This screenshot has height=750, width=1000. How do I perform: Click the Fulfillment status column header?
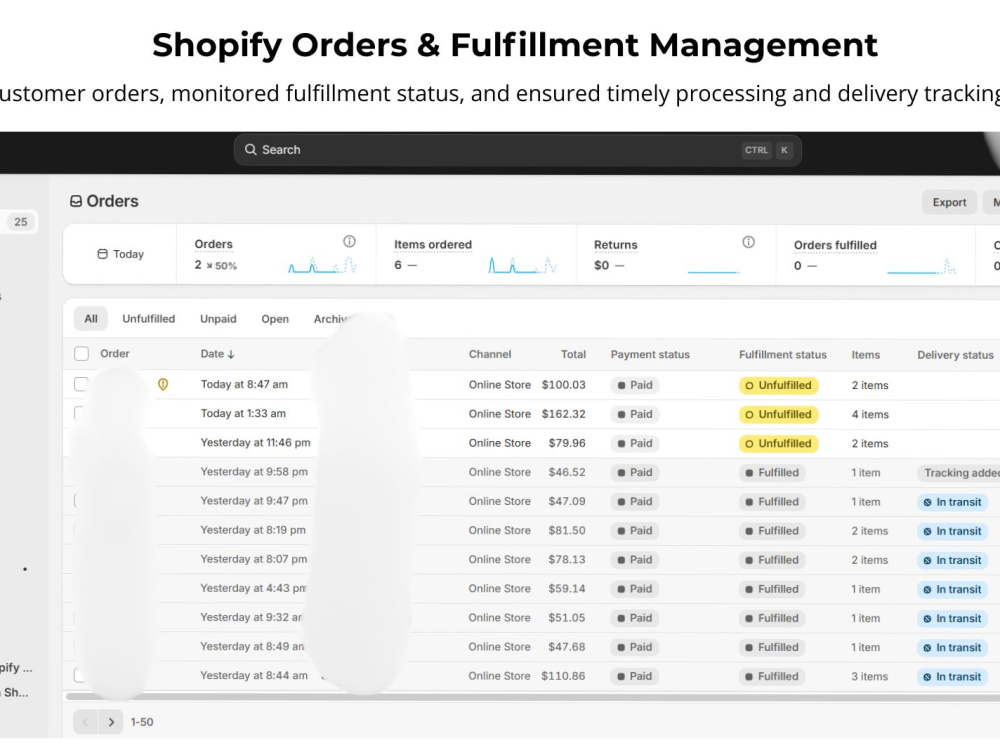point(783,355)
